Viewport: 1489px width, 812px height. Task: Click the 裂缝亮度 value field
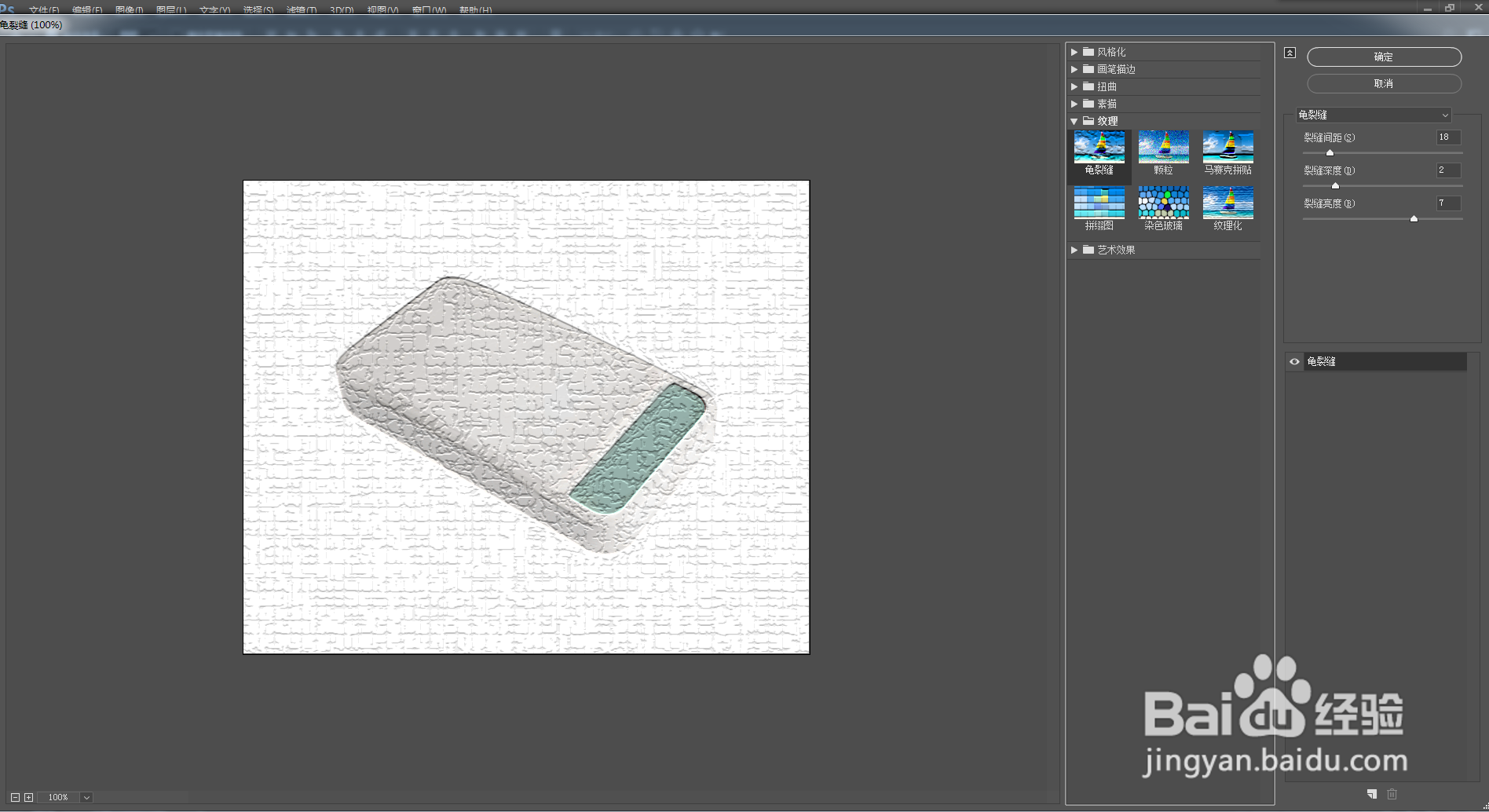click(x=1448, y=203)
